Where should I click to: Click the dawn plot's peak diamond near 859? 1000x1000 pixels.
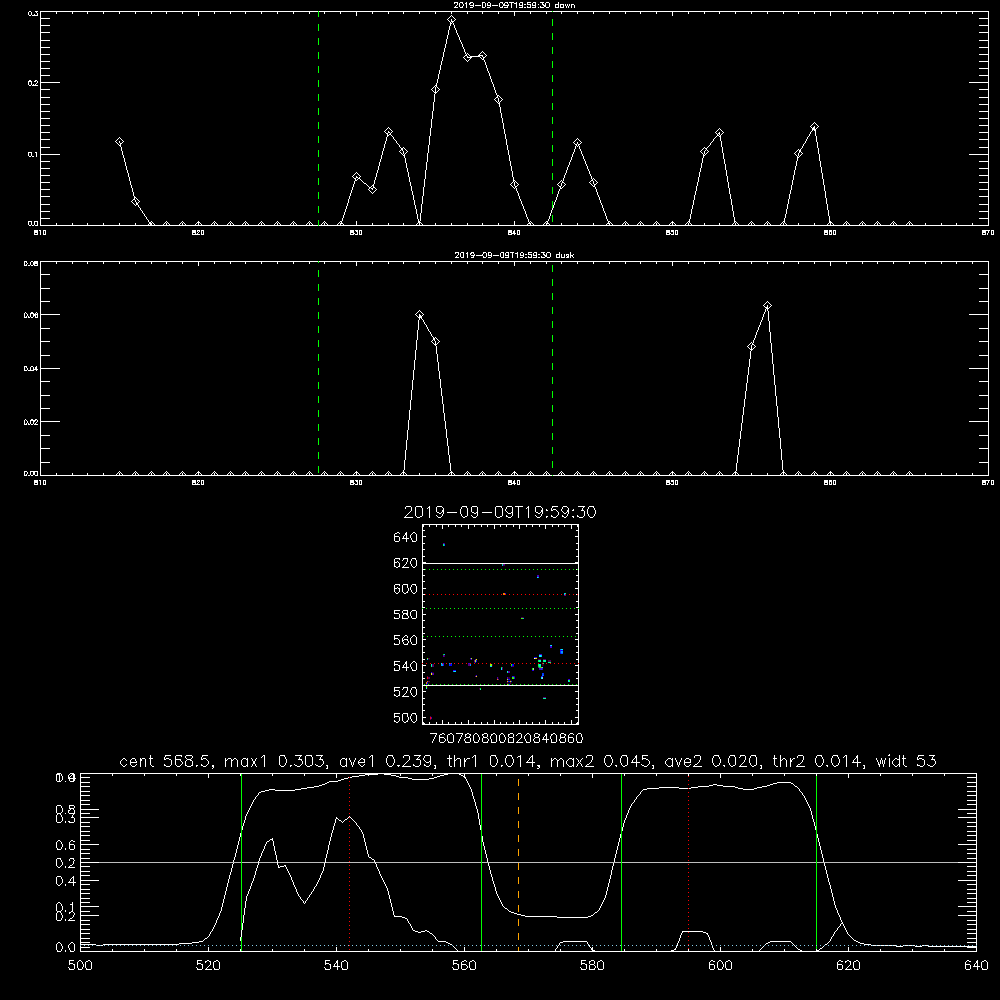(x=814, y=127)
